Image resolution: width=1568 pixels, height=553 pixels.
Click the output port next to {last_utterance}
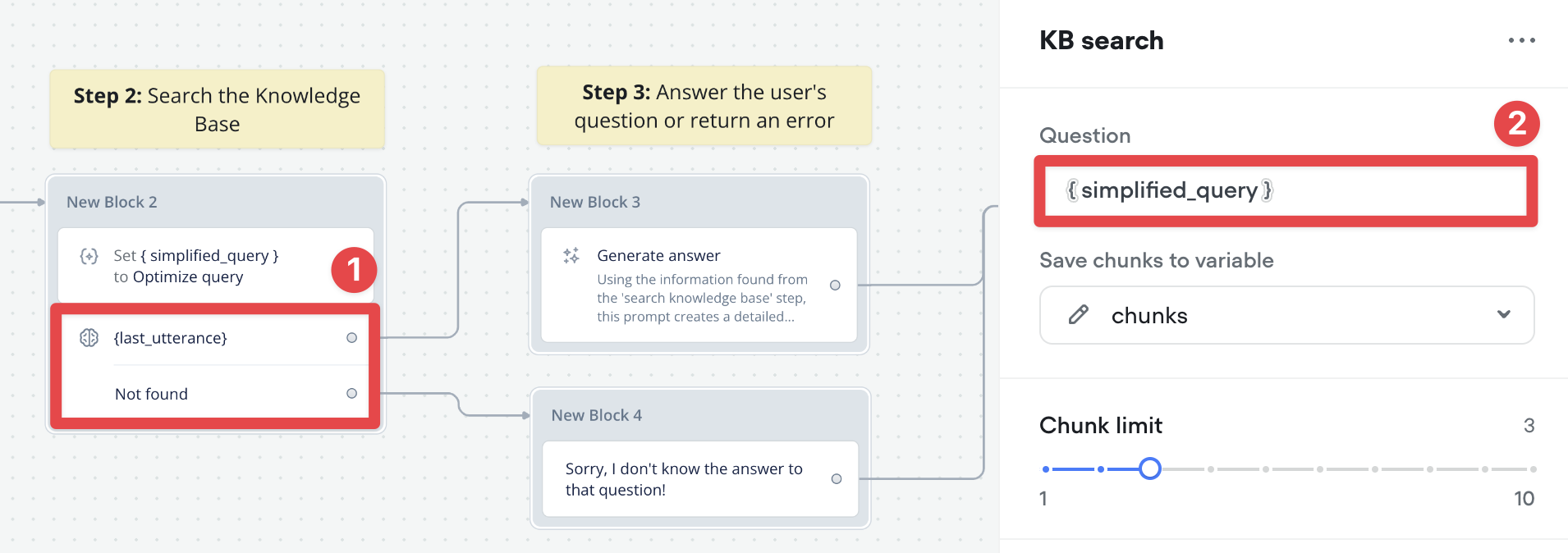click(x=351, y=338)
